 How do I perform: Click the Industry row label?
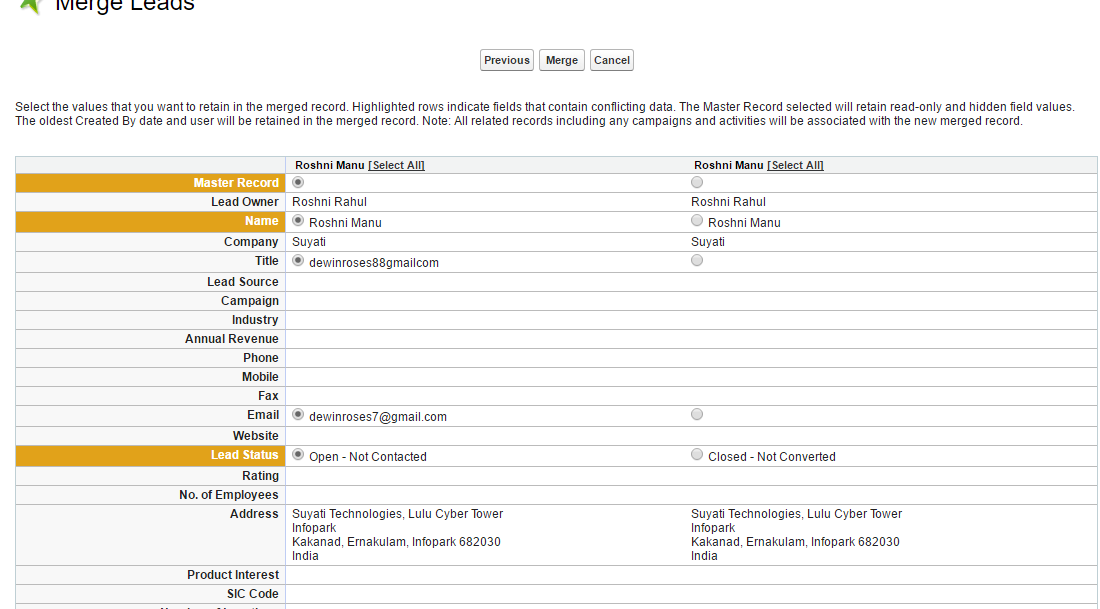255,320
